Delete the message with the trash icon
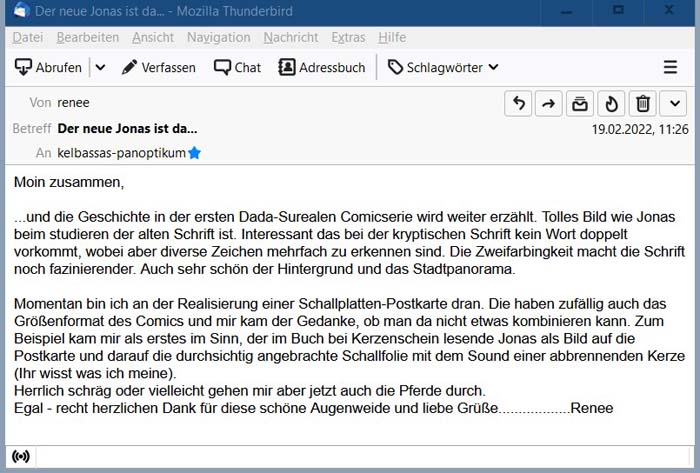700x473 pixels. point(643,103)
